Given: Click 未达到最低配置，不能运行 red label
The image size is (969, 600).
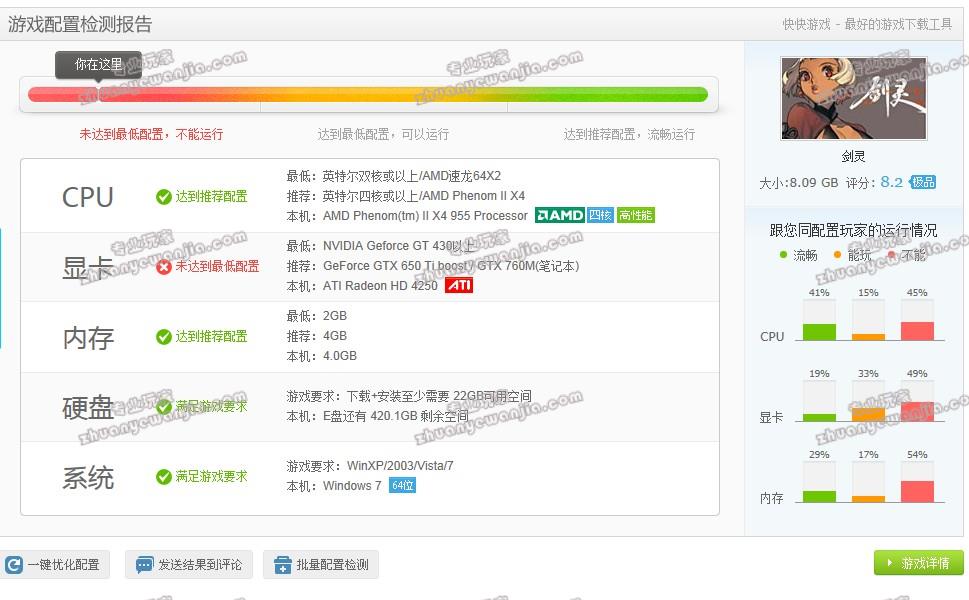Looking at the screenshot, I should pyautogui.click(x=151, y=134).
